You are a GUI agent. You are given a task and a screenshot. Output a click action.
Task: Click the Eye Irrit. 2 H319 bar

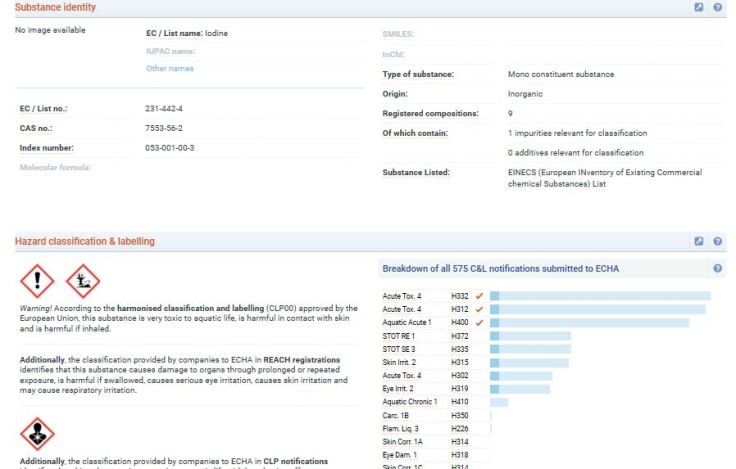(520, 389)
